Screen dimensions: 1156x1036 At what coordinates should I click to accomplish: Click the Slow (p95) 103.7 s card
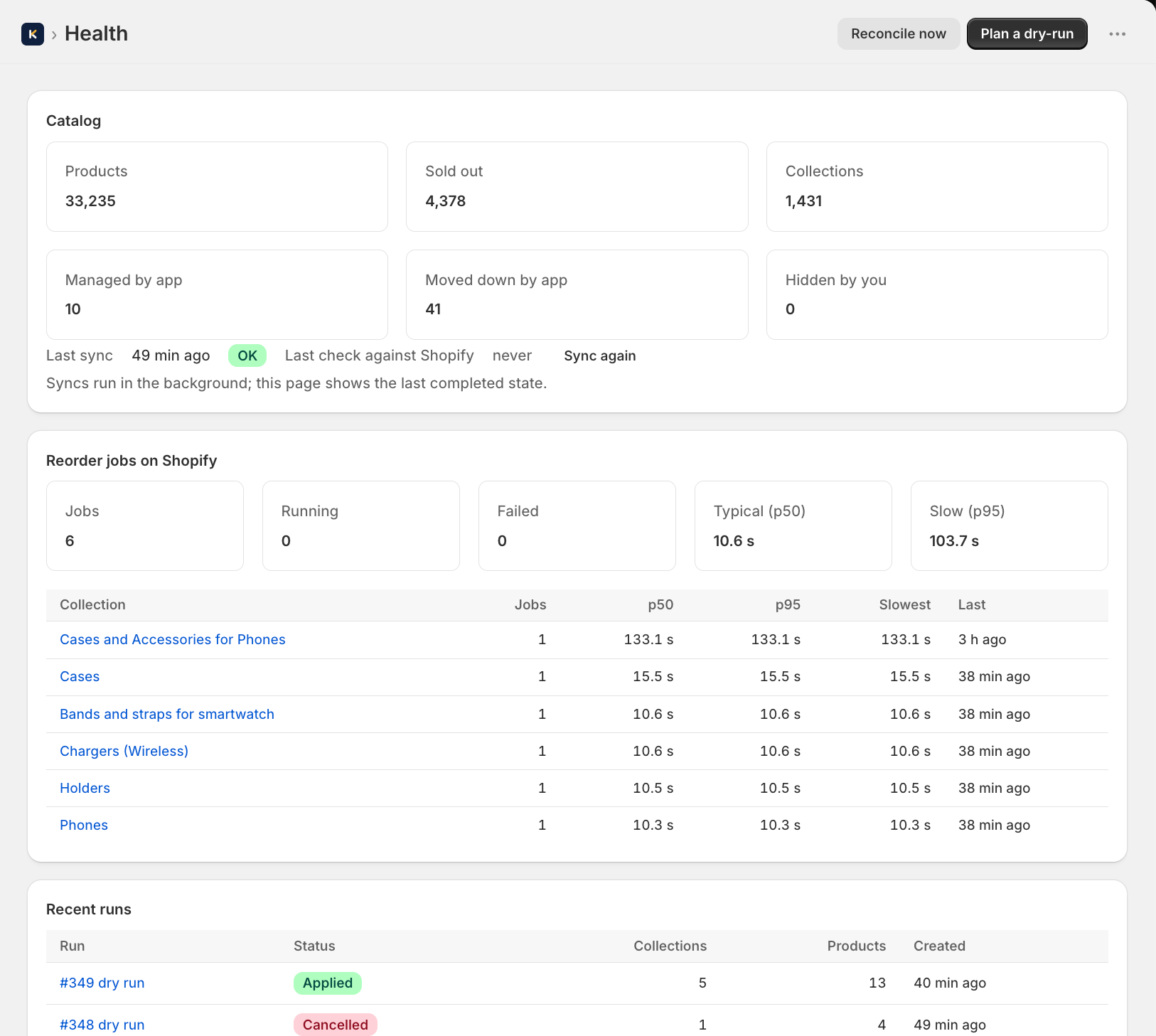1010,525
